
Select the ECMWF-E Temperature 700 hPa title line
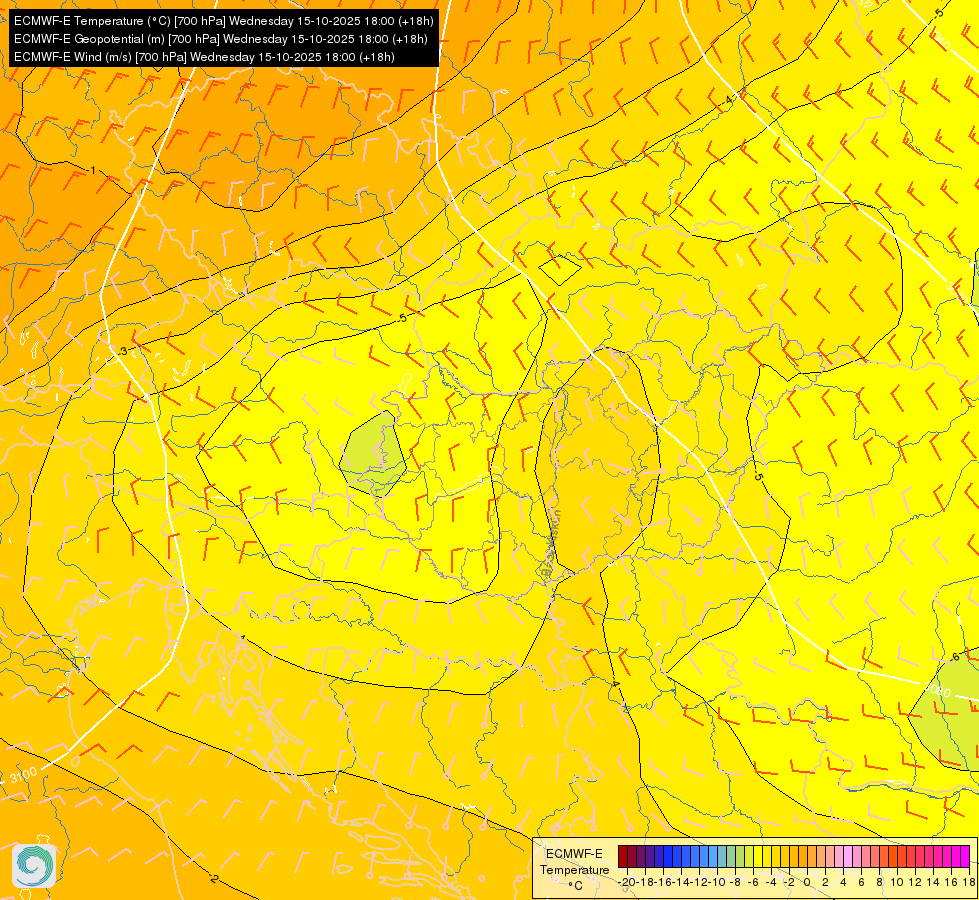click(224, 21)
